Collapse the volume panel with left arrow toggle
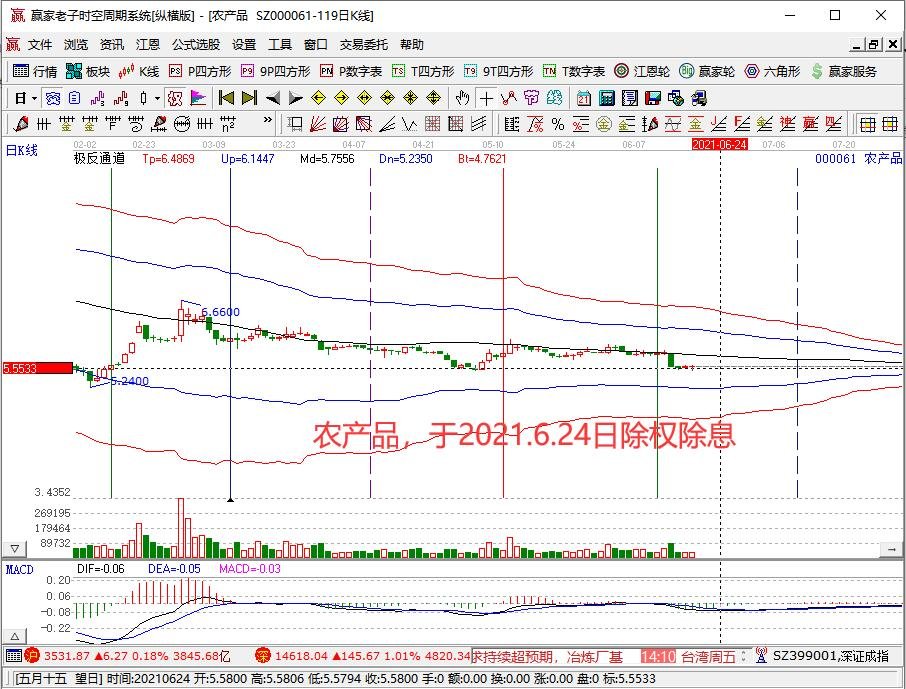 14,548
